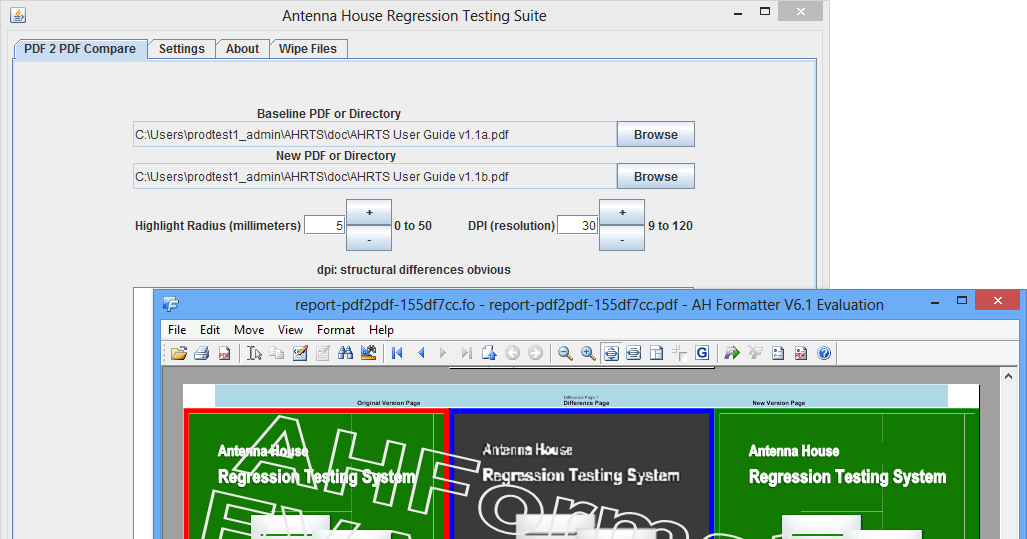This screenshot has height=539, width=1027.
Task: Click the Difference Page thumbnail
Action: (582, 475)
